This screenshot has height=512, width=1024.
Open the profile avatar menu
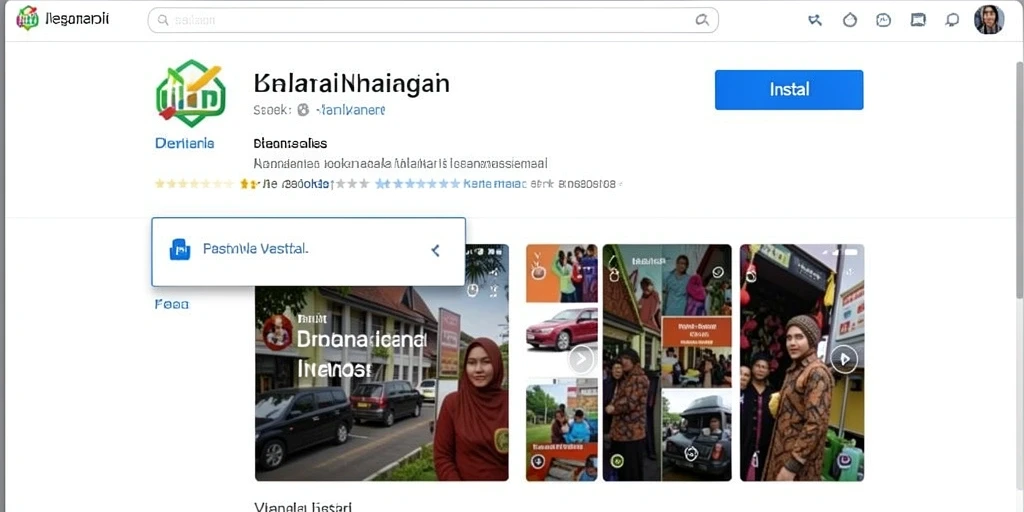coord(989,20)
